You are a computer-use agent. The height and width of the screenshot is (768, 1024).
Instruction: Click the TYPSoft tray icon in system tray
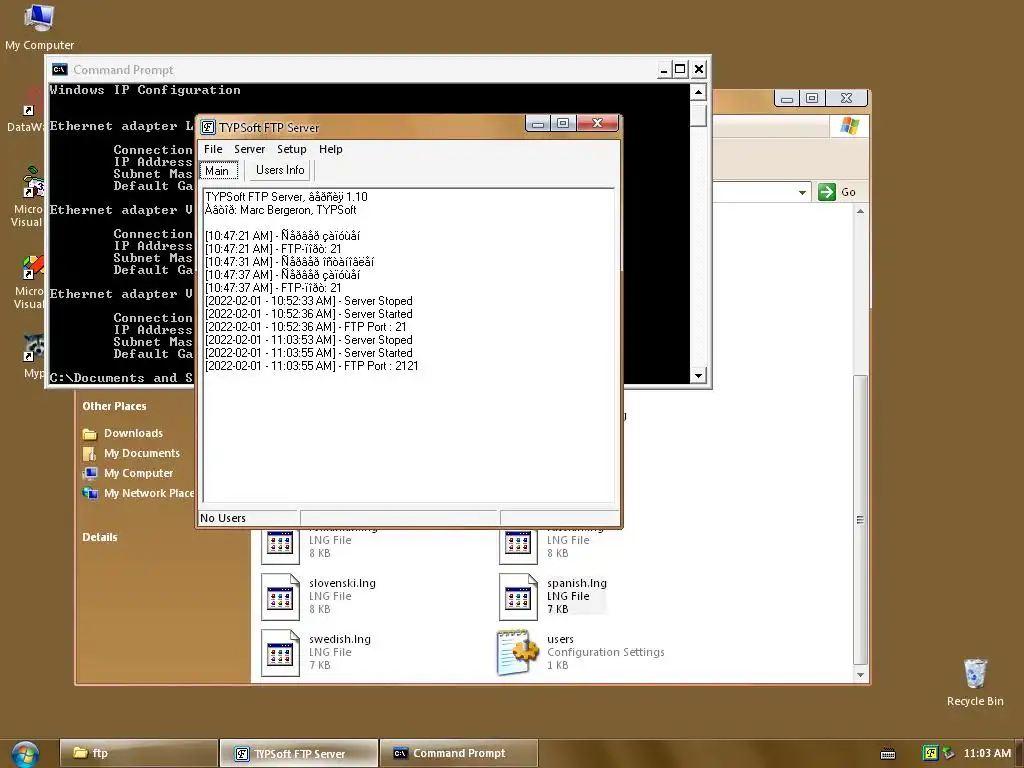(931, 753)
